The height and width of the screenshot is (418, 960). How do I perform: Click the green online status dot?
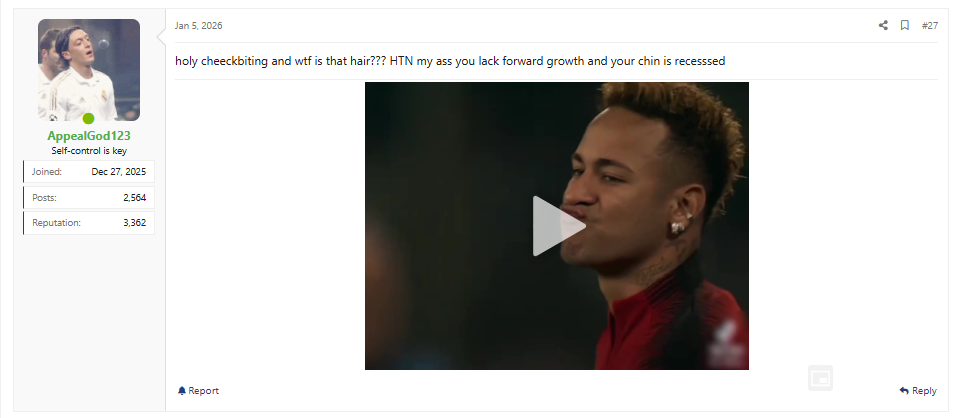coord(88,119)
